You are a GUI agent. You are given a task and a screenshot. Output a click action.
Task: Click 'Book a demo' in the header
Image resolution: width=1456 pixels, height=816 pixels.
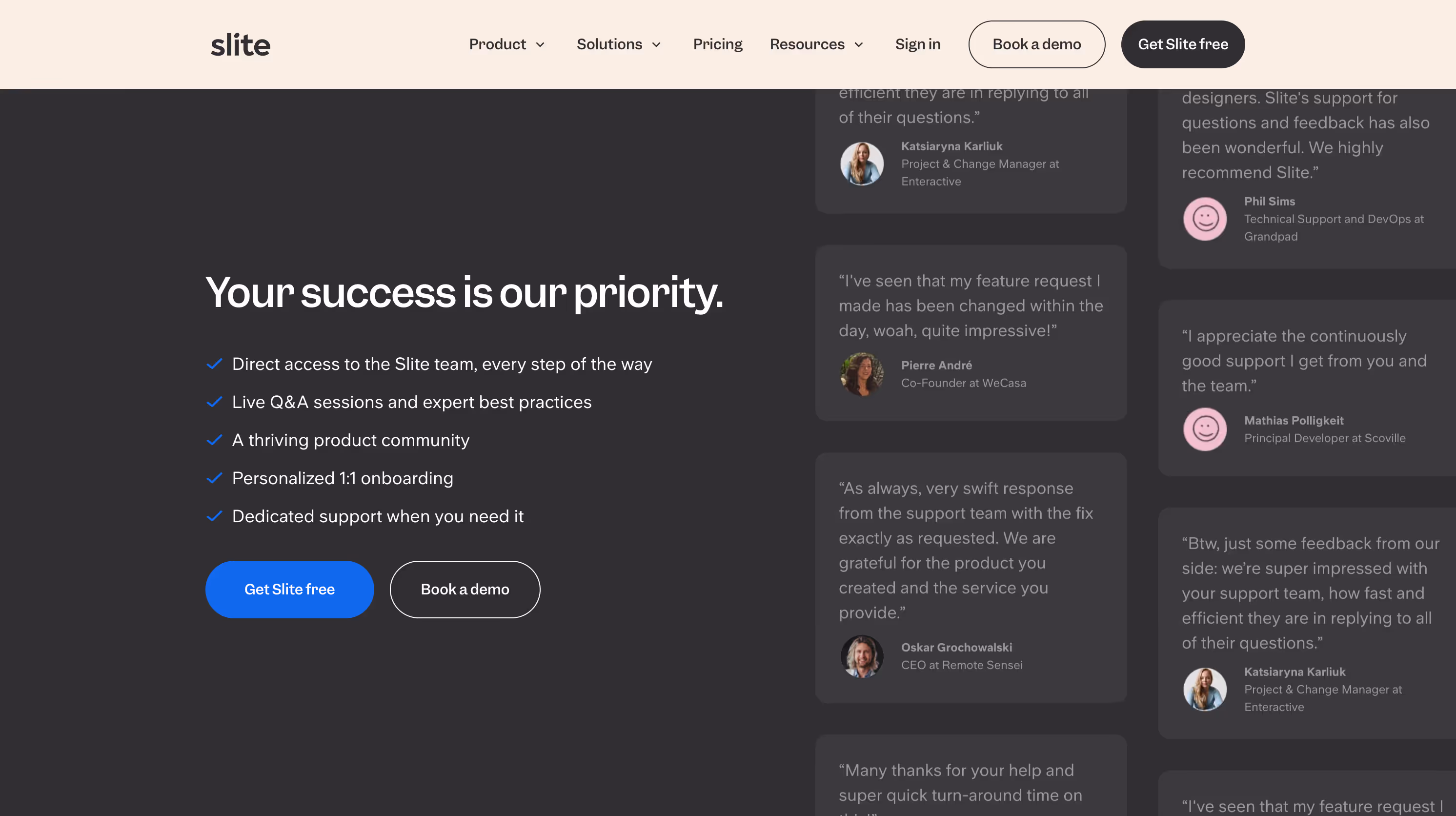point(1036,44)
